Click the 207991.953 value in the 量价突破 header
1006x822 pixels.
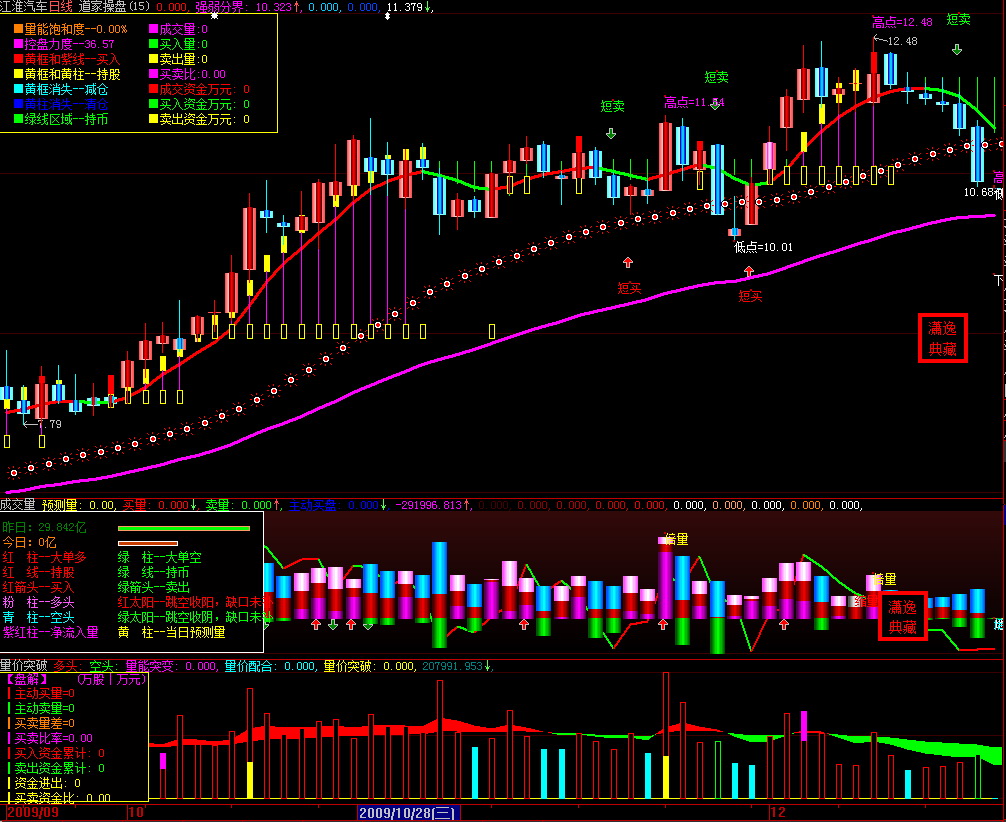[x=452, y=666]
